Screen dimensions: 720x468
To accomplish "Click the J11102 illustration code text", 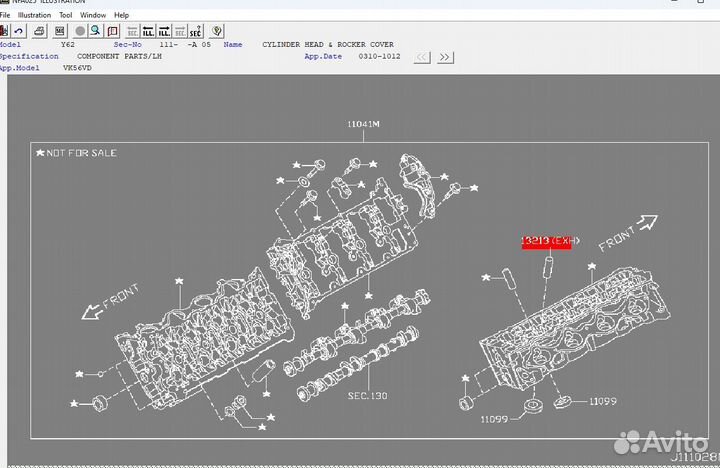I will click(695, 457).
